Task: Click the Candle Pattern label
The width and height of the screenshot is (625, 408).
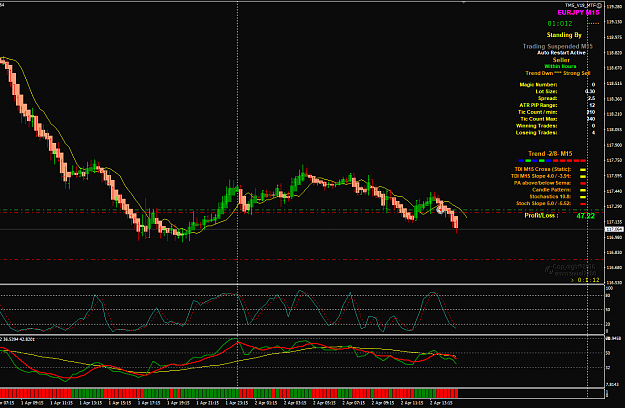Action: [552, 190]
